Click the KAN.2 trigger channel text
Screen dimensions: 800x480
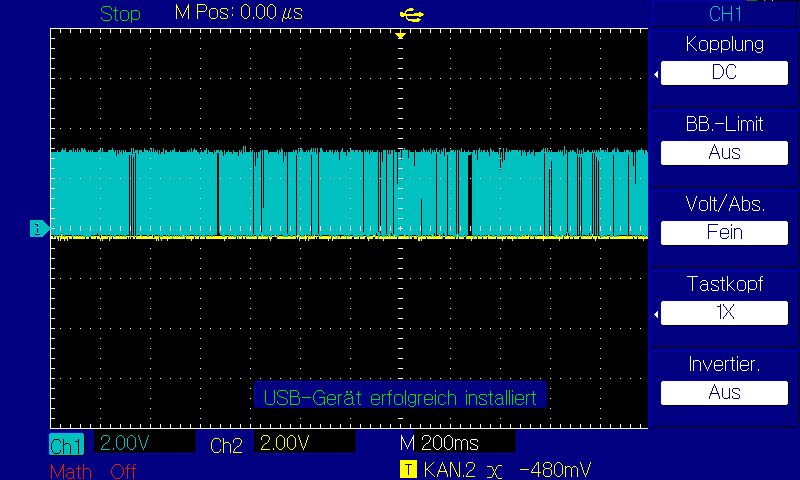tap(449, 469)
